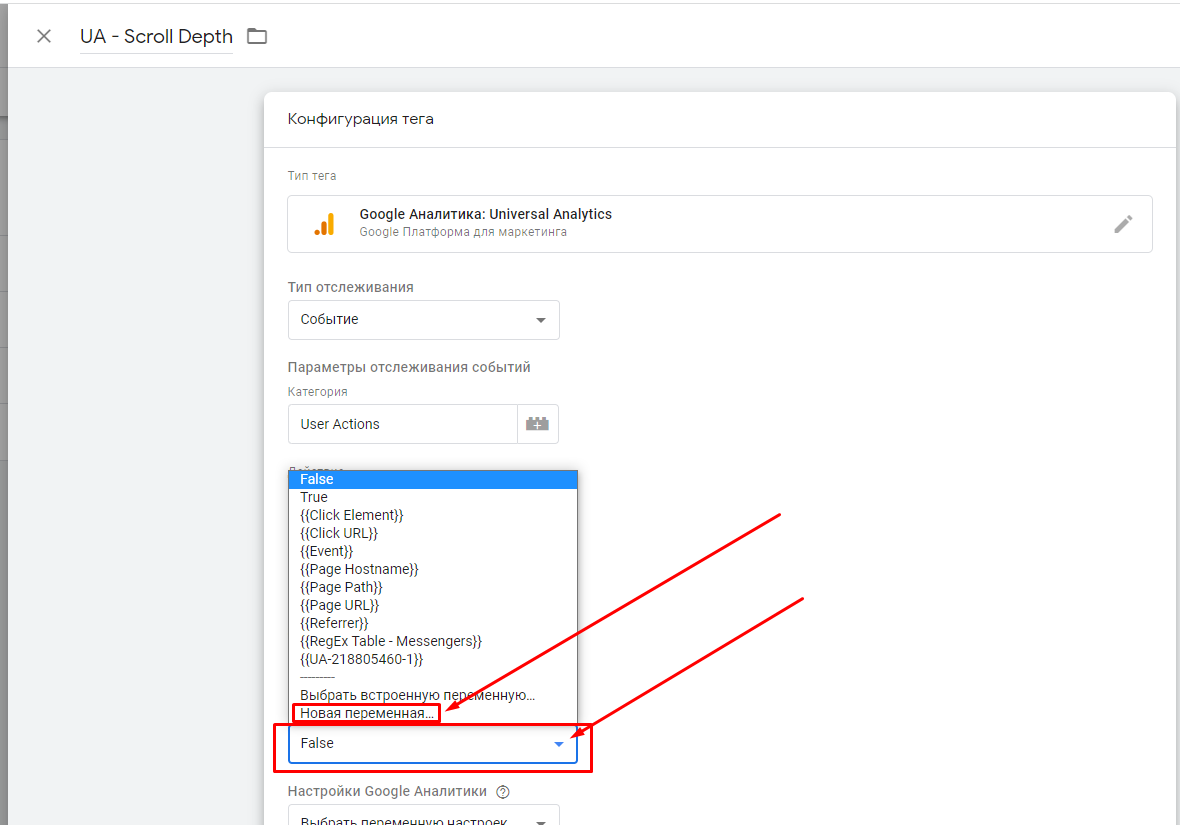
Task: Select {{UA-218805460-1}} variable option
Action: [361, 659]
